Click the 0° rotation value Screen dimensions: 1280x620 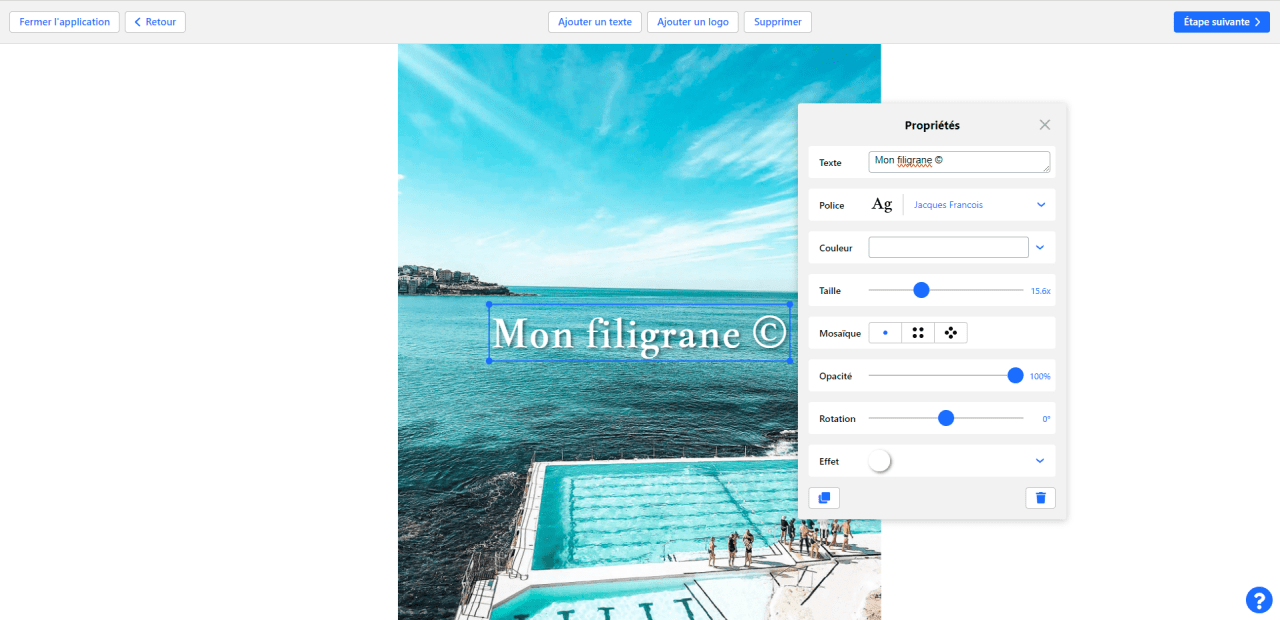(1046, 419)
